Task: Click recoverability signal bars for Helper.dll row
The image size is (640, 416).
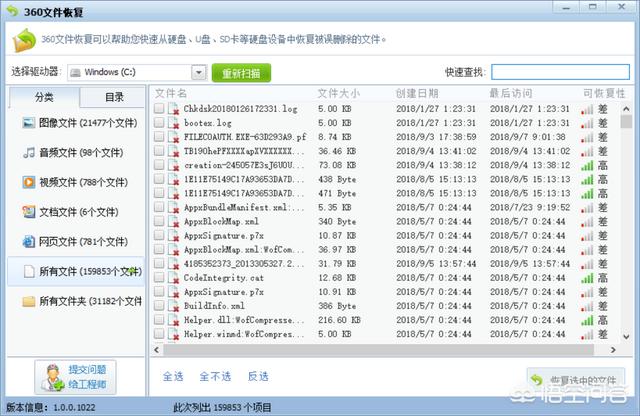Action: [x=587, y=320]
